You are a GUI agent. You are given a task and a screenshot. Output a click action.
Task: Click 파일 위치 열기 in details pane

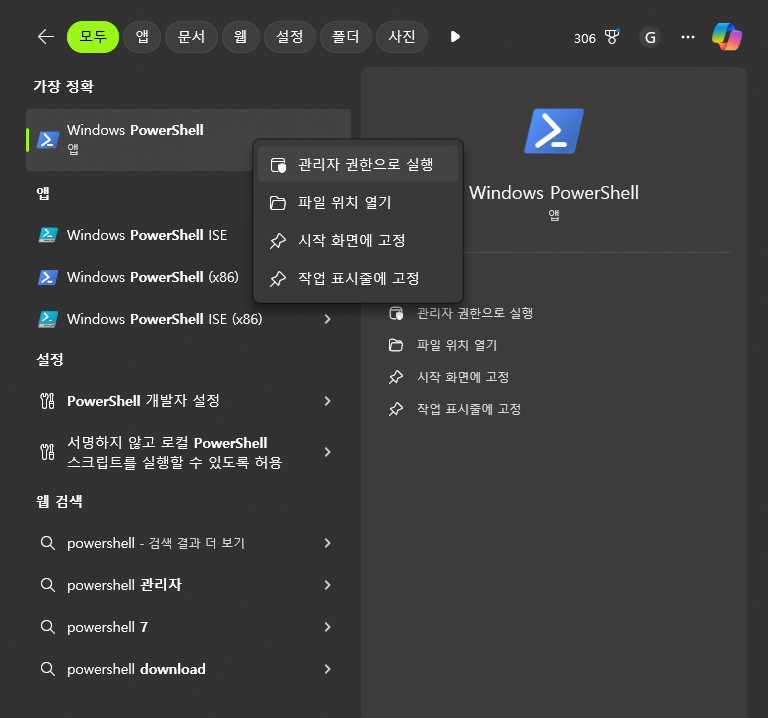point(456,345)
